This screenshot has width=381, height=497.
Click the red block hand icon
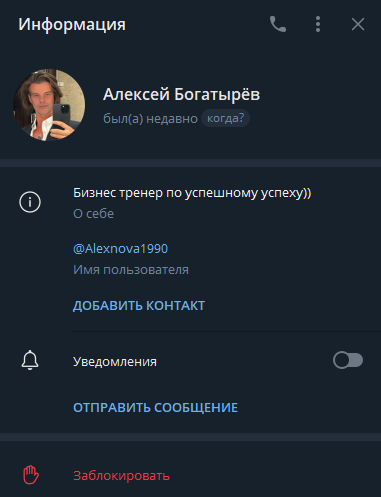[31, 475]
